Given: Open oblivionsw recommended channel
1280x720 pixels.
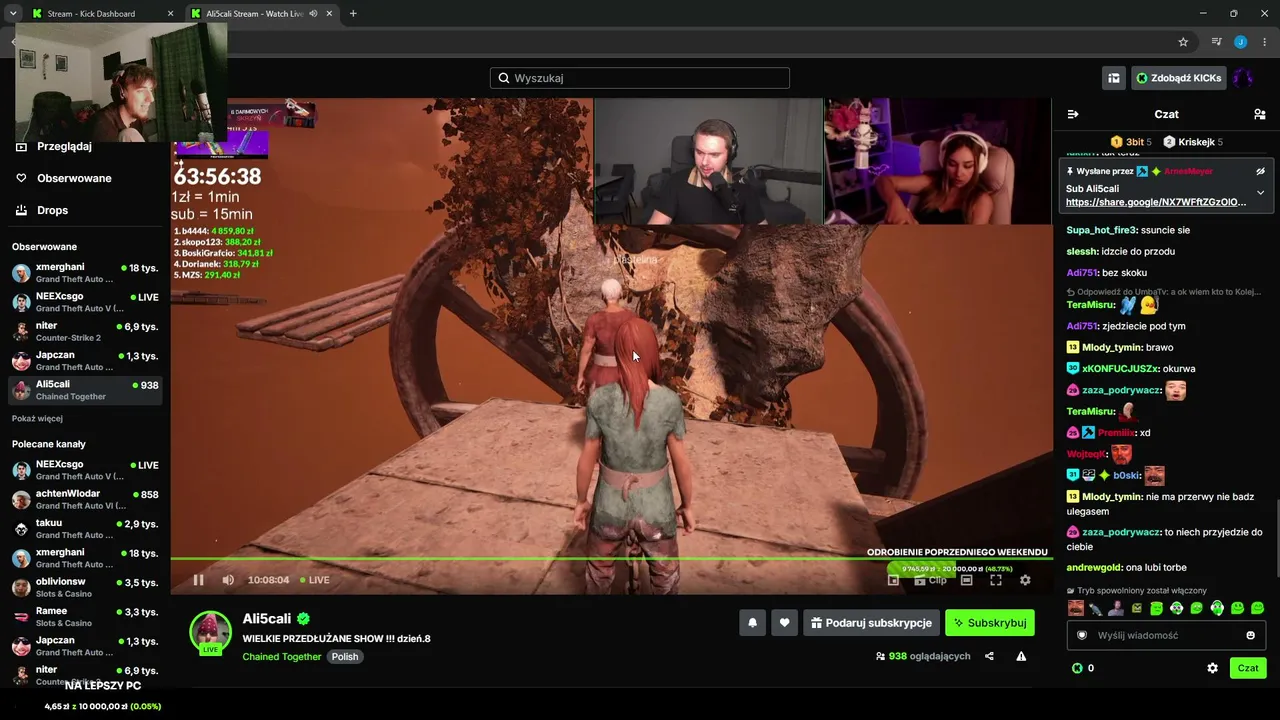Looking at the screenshot, I should [x=85, y=587].
